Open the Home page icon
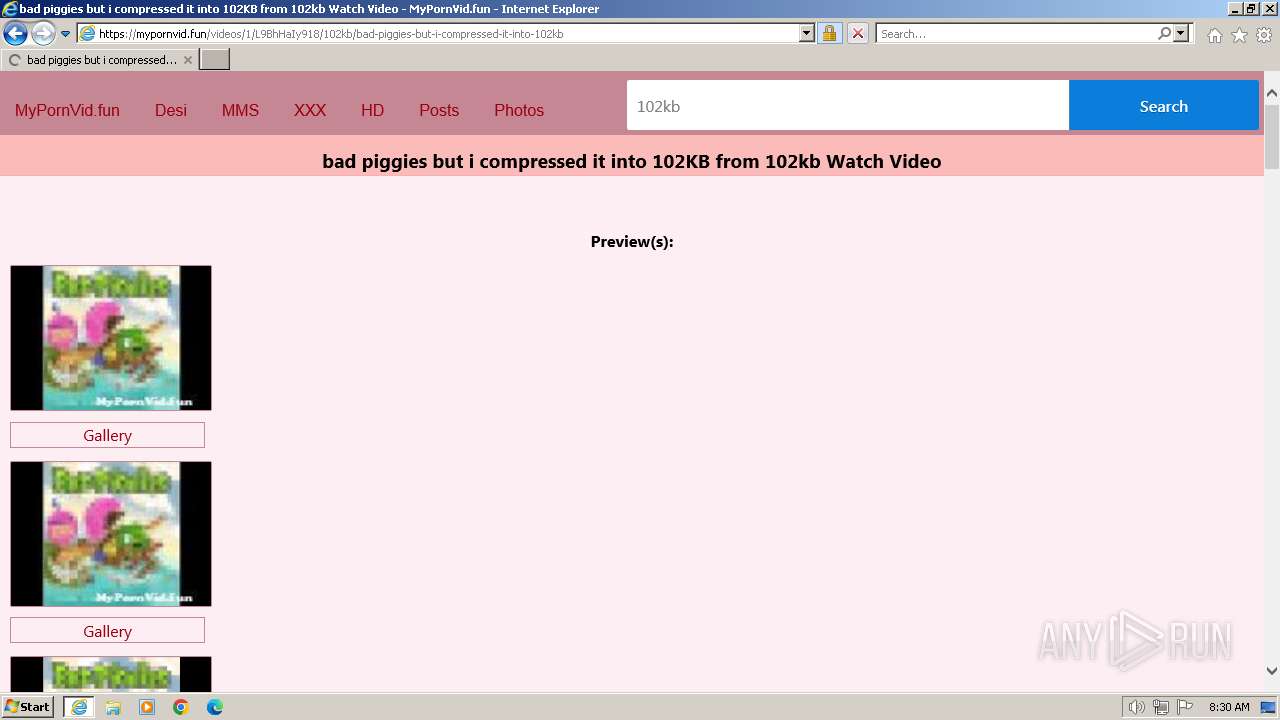 (1214, 35)
